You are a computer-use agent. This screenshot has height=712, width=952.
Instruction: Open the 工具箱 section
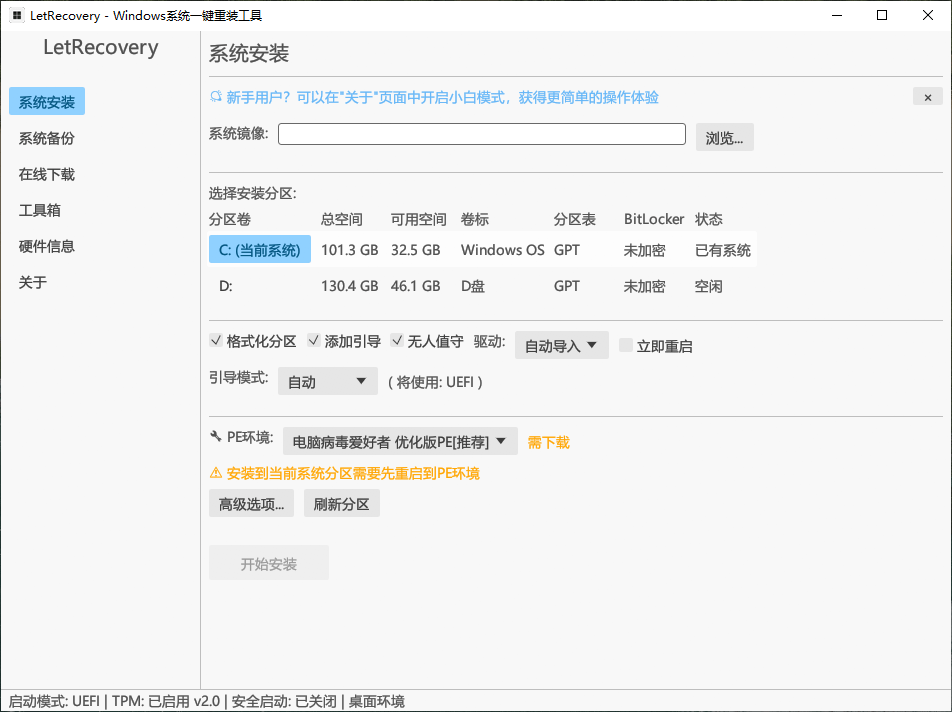click(39, 210)
